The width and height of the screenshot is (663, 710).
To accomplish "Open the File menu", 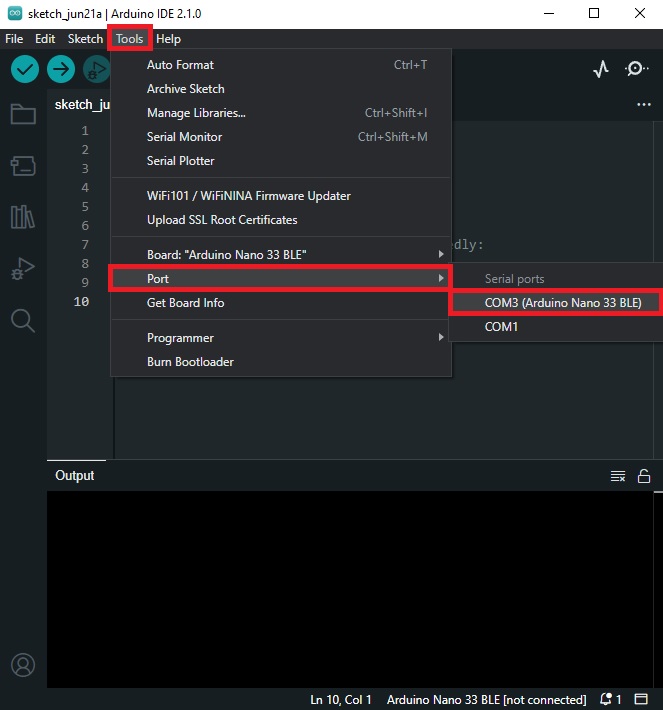I will pos(14,39).
